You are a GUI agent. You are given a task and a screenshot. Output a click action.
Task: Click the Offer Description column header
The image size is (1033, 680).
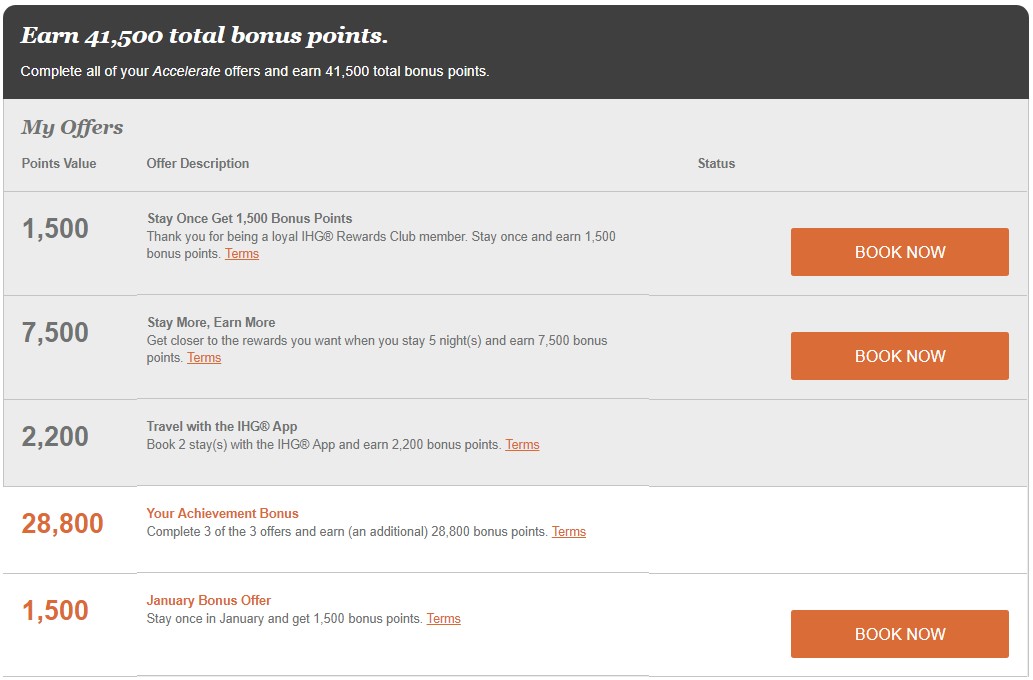[x=198, y=163]
